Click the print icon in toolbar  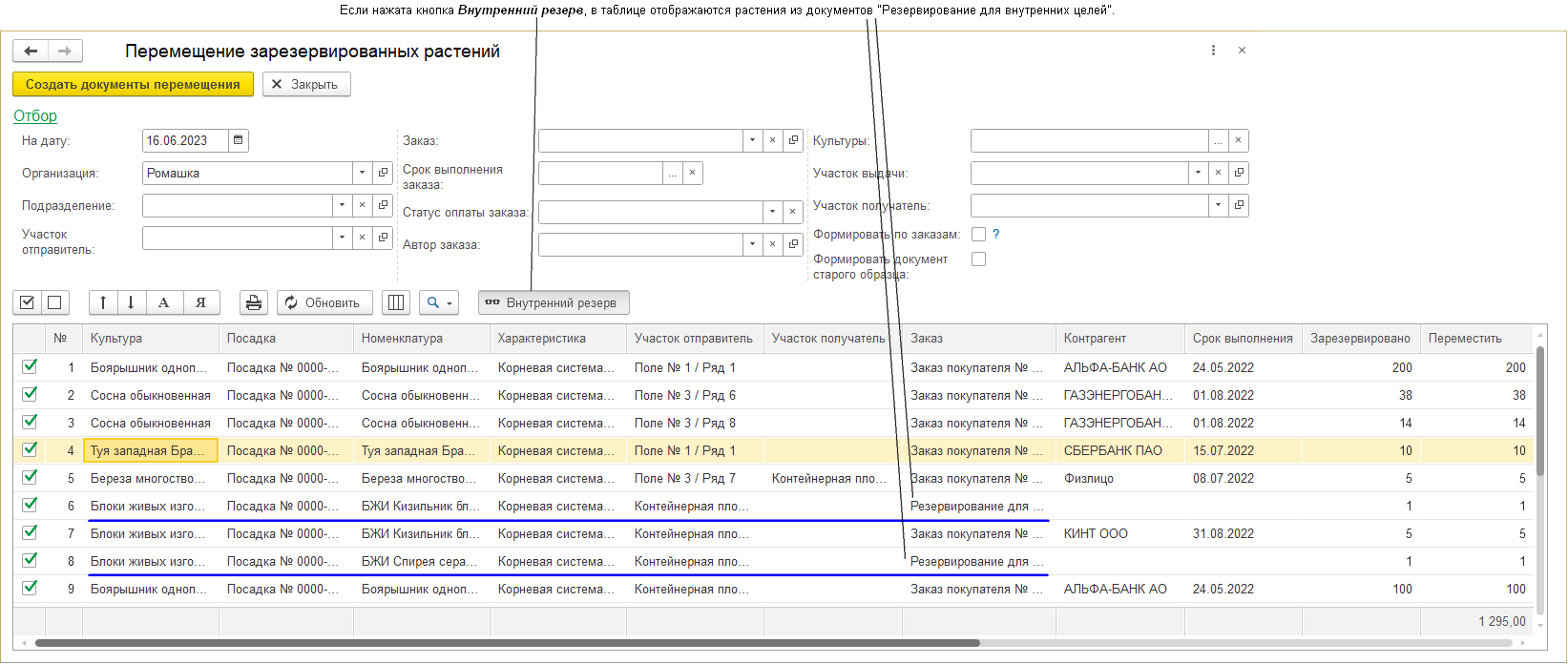254,302
